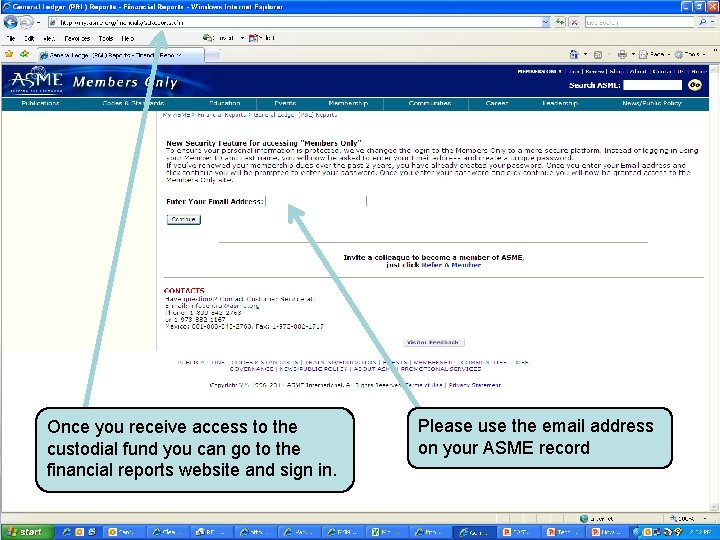Open the Publications nav item
This screenshot has width=720, height=540.
[40, 103]
